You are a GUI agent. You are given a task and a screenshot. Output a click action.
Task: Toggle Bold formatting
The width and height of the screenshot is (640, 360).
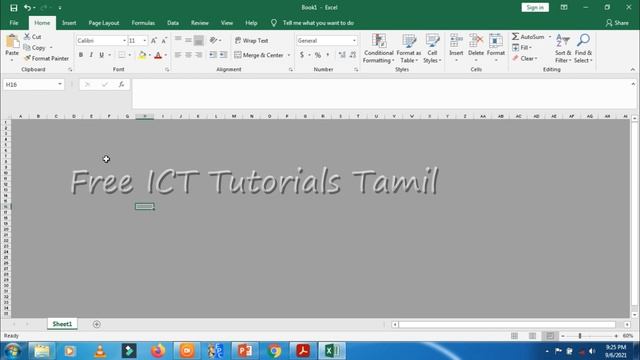tap(81, 55)
